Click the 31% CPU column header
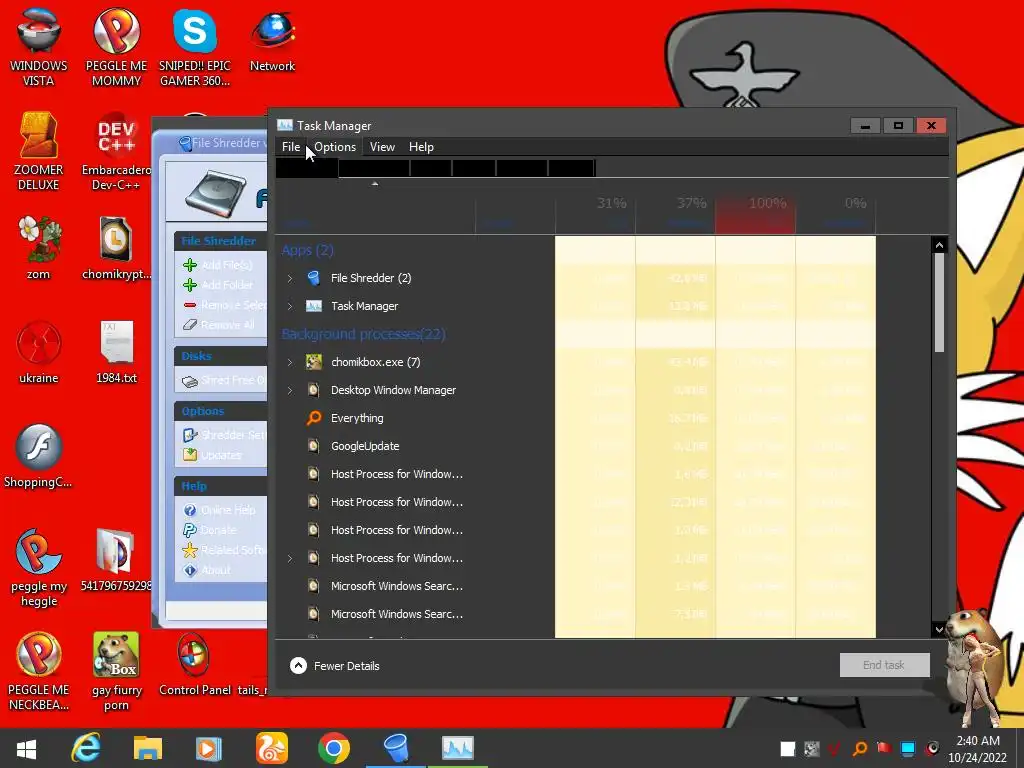 point(596,214)
